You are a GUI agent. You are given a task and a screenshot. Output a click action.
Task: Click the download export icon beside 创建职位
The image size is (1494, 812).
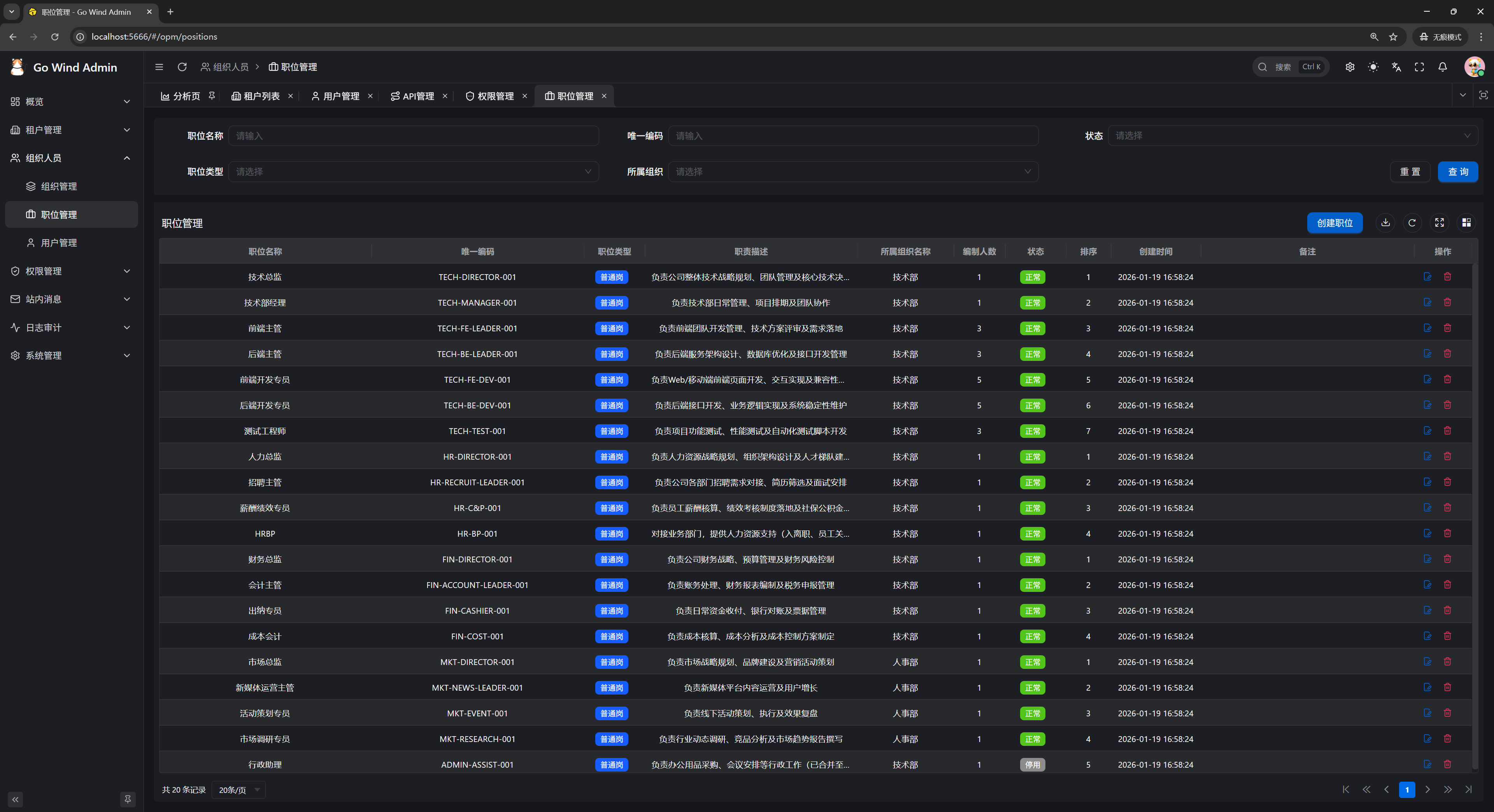click(1385, 222)
